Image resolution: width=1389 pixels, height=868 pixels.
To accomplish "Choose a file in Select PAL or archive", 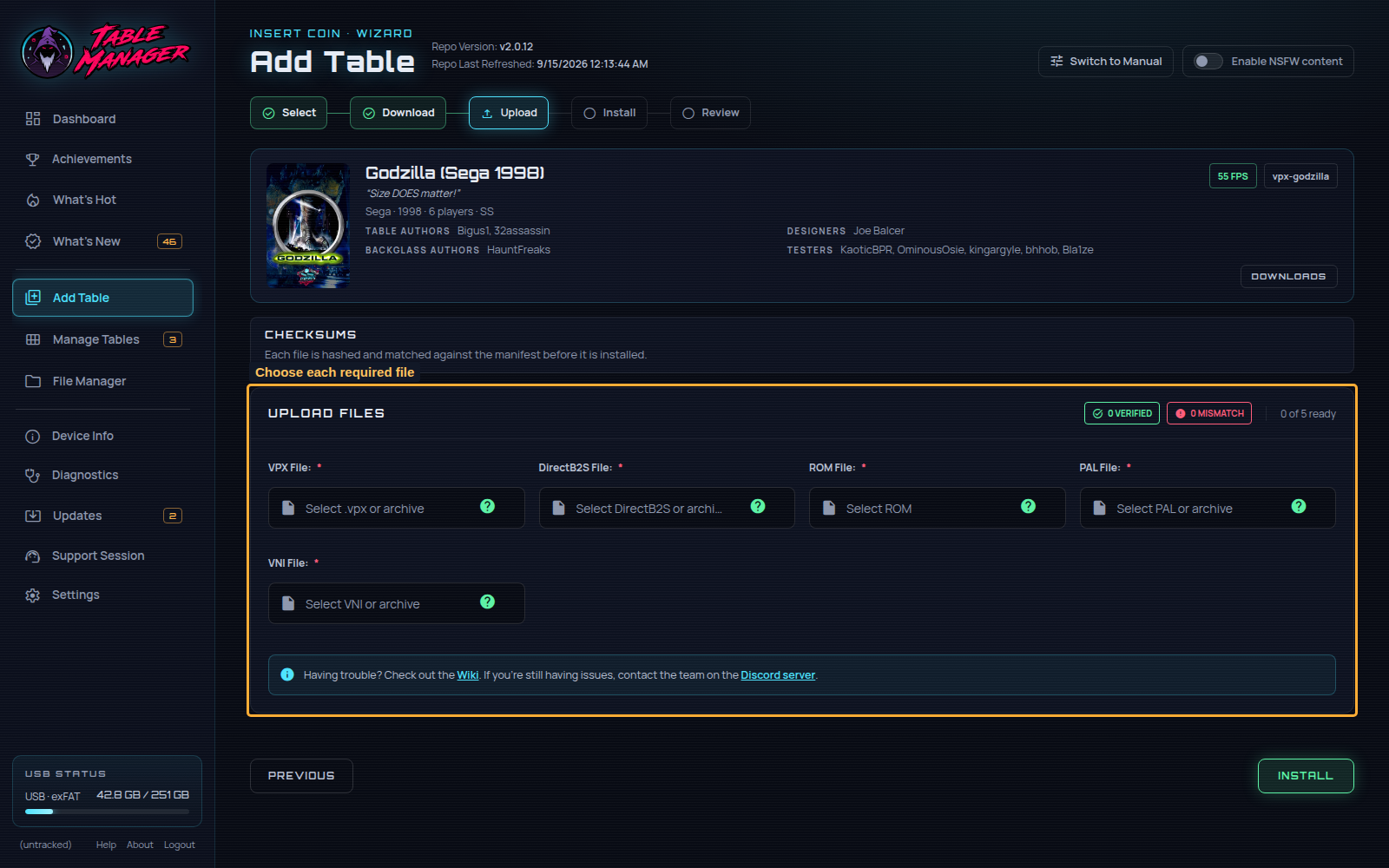I will coord(1208,508).
